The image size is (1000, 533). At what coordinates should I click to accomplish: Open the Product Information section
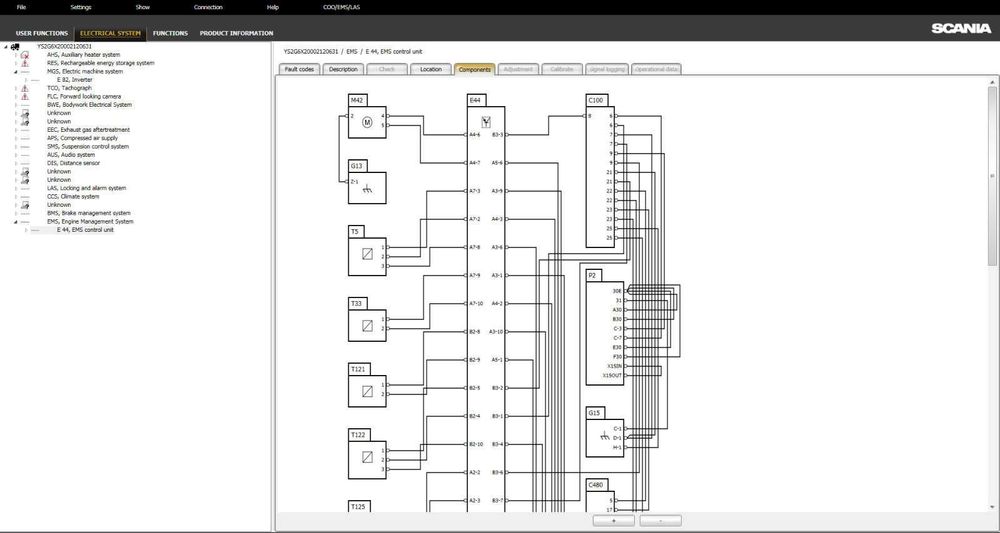click(236, 33)
